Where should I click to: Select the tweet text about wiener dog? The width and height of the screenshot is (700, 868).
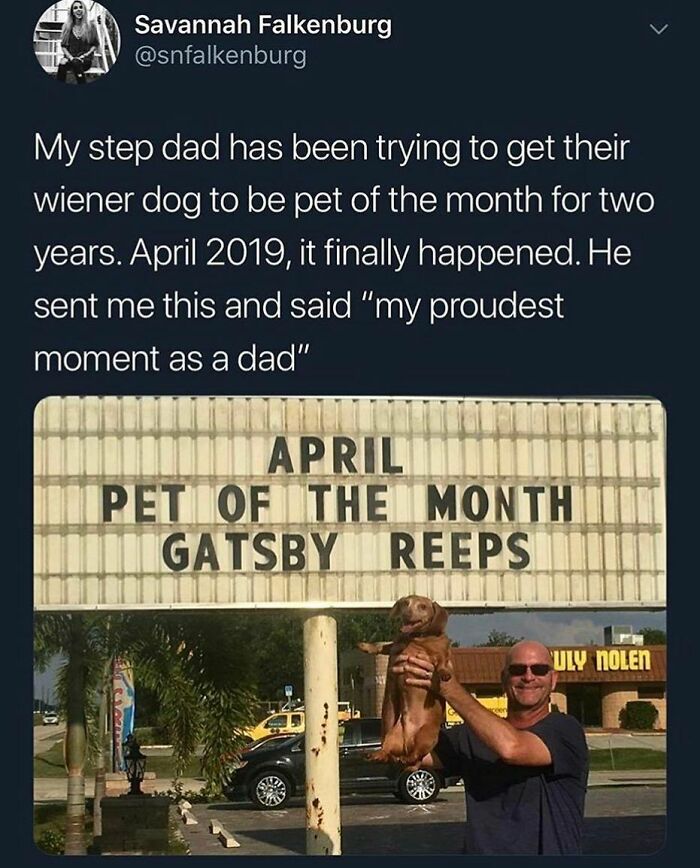tap(343, 254)
